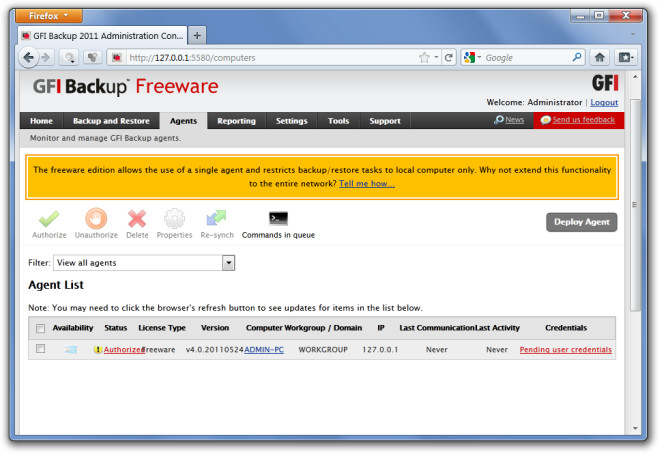Click the warning status icon beside Authorize
Image resolution: width=660 pixels, height=454 pixels.
pos(98,350)
